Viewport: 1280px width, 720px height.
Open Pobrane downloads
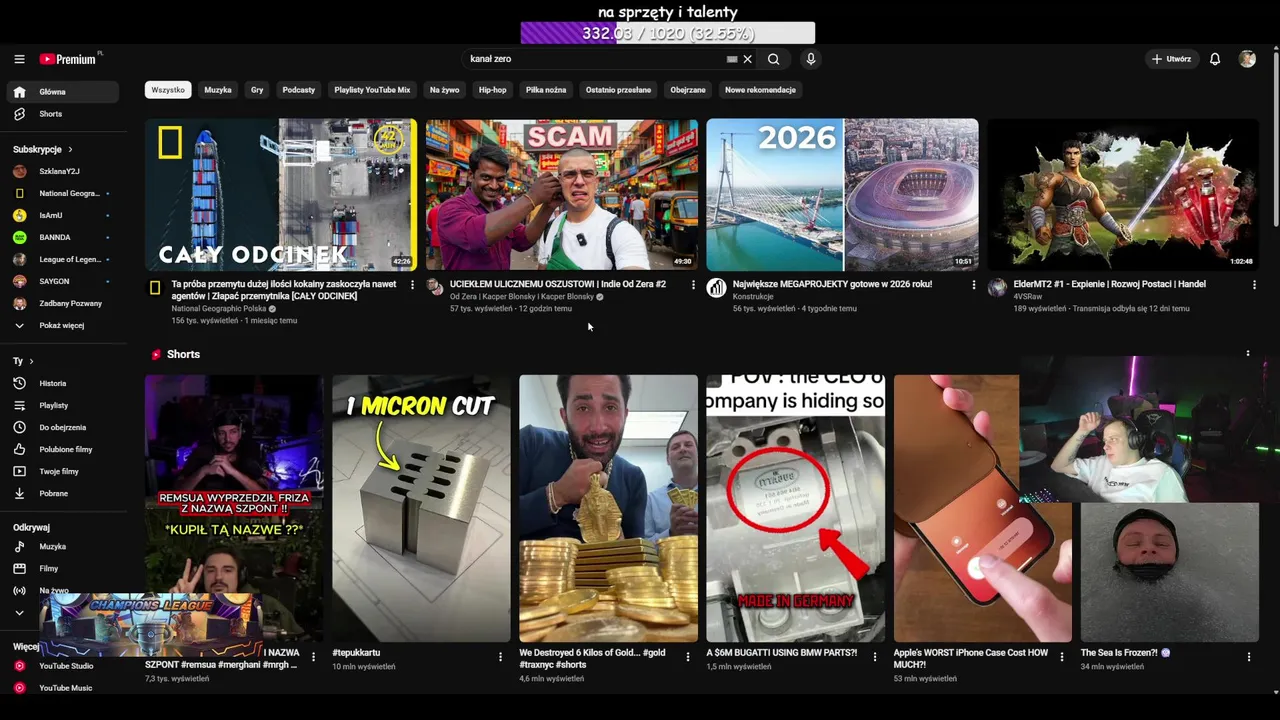(63, 493)
